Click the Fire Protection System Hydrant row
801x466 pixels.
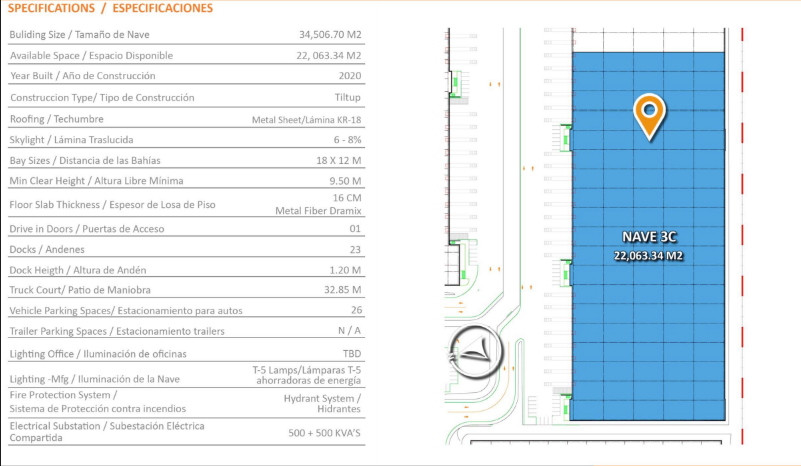coord(186,403)
